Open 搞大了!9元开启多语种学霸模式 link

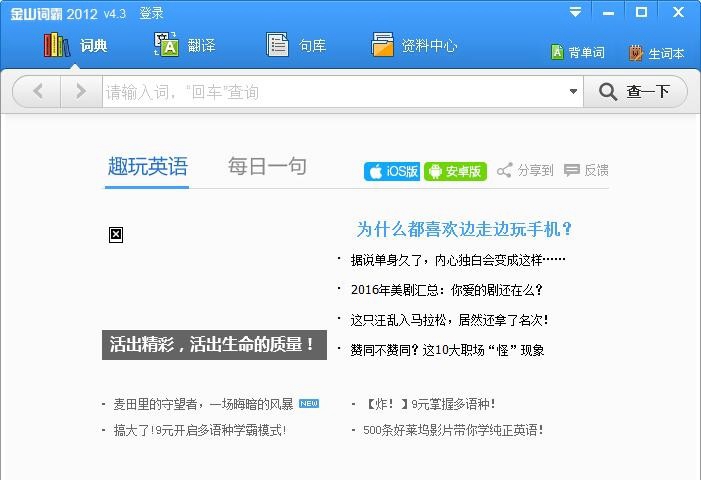click(x=200, y=430)
